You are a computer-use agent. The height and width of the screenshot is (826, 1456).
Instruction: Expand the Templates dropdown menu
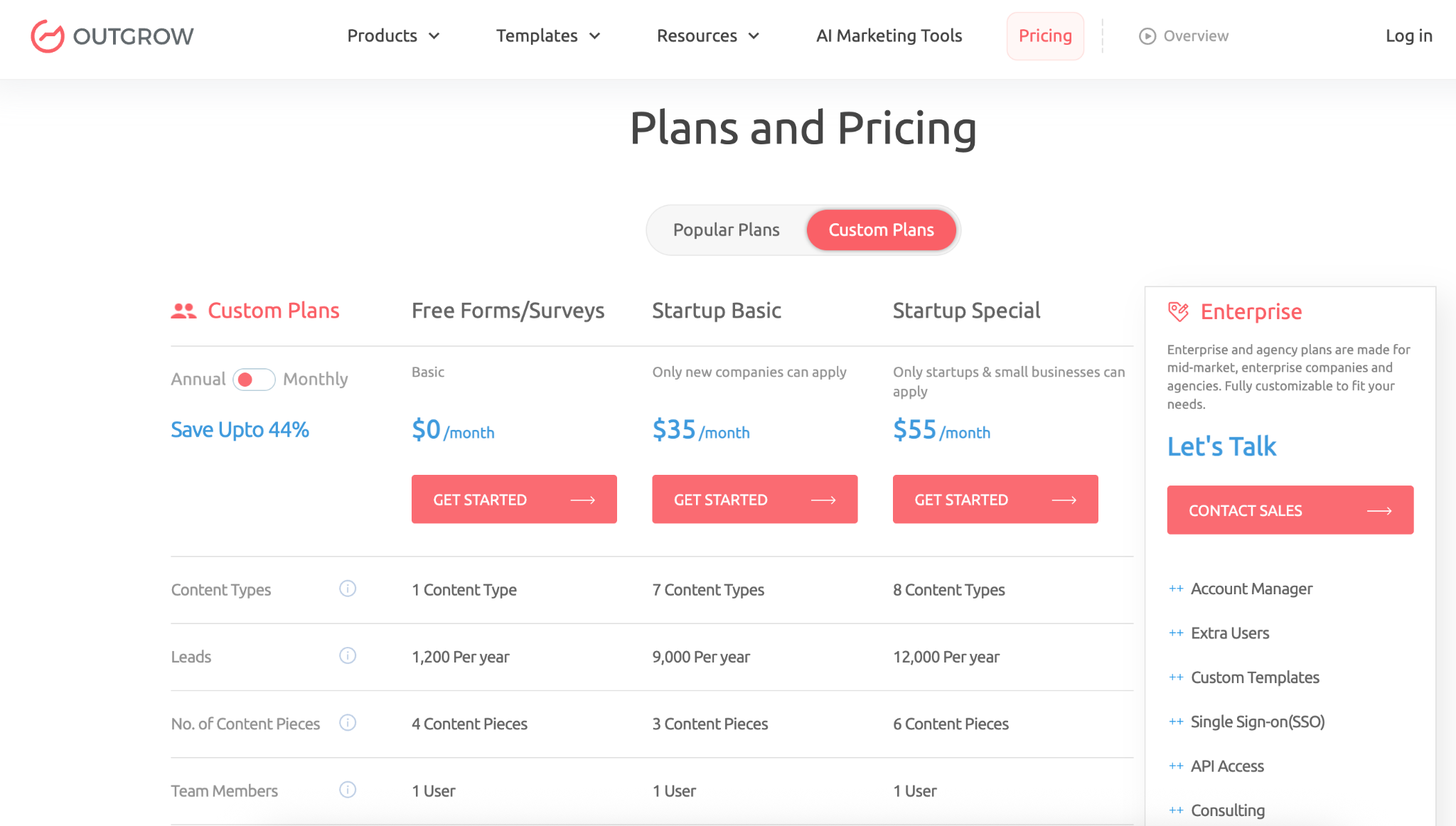tap(548, 36)
